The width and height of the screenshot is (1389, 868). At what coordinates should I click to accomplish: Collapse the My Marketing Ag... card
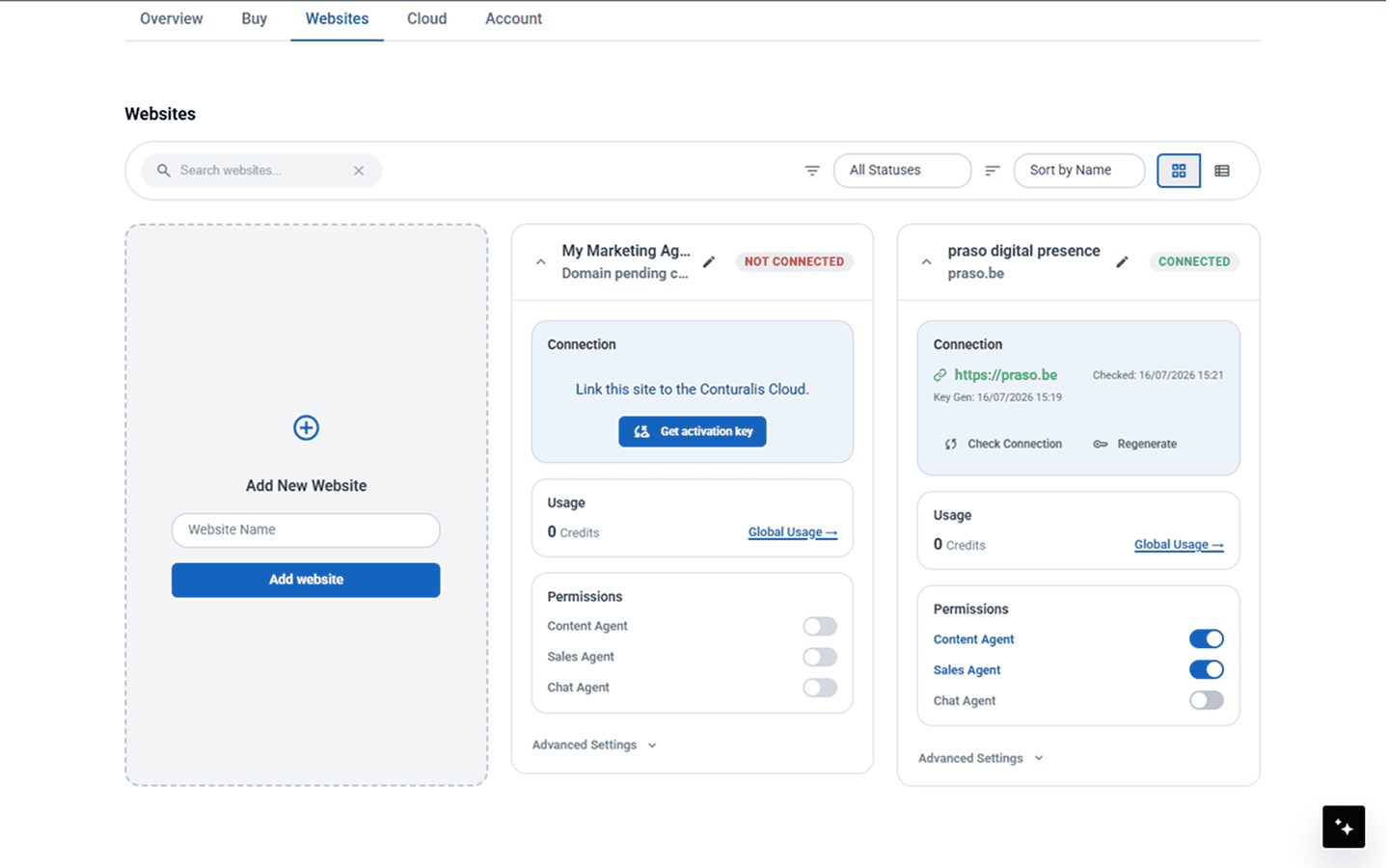(x=540, y=261)
